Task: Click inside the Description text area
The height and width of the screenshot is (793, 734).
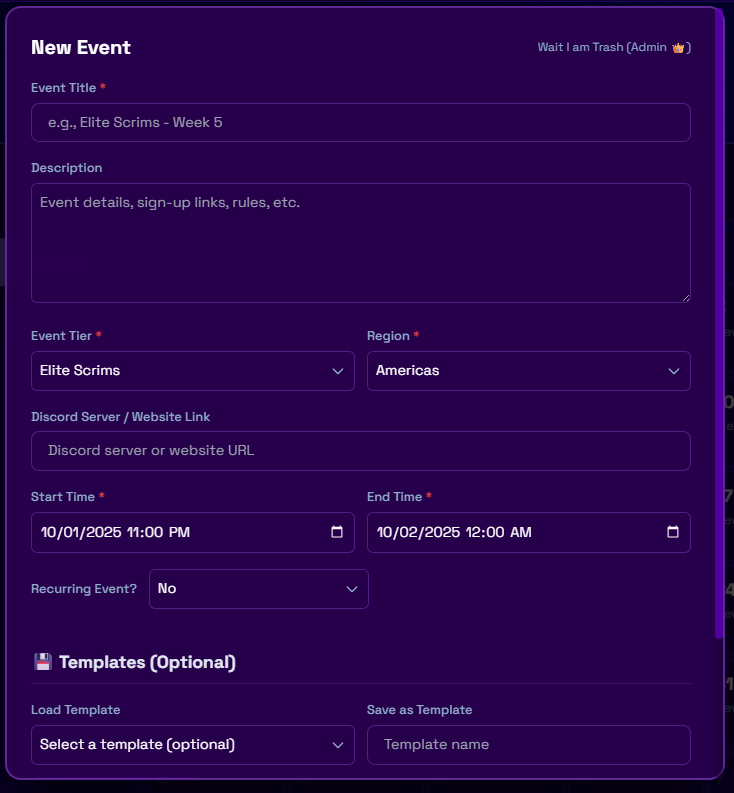Action: 361,243
